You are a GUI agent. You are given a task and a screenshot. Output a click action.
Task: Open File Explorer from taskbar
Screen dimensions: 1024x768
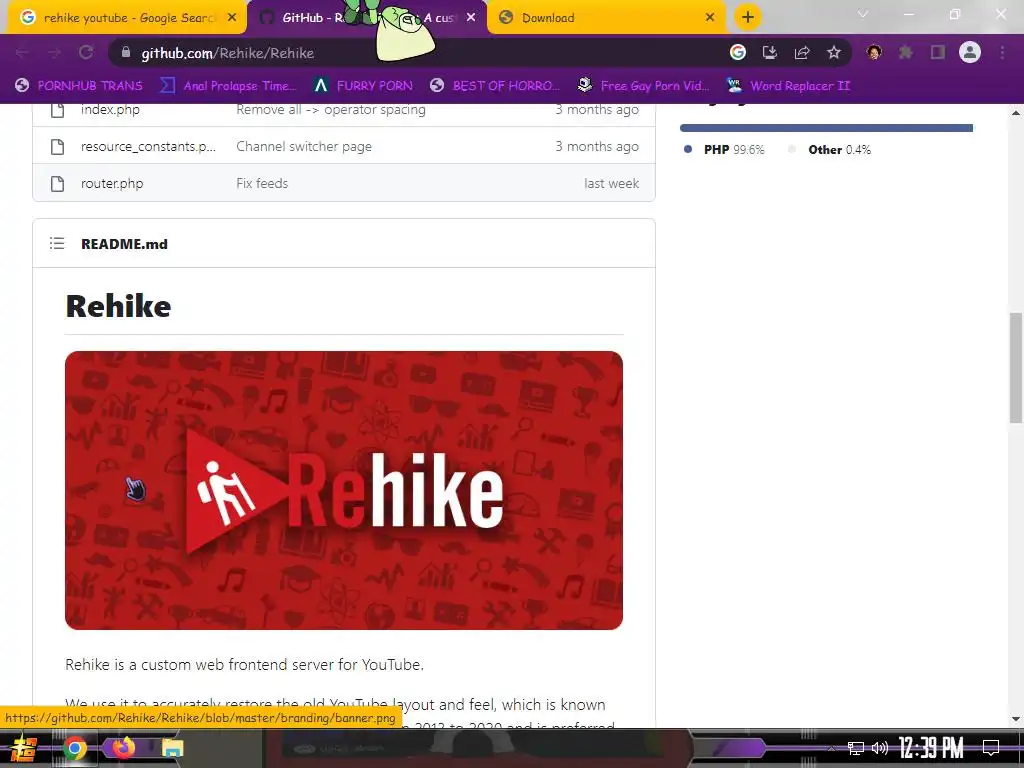(172, 748)
